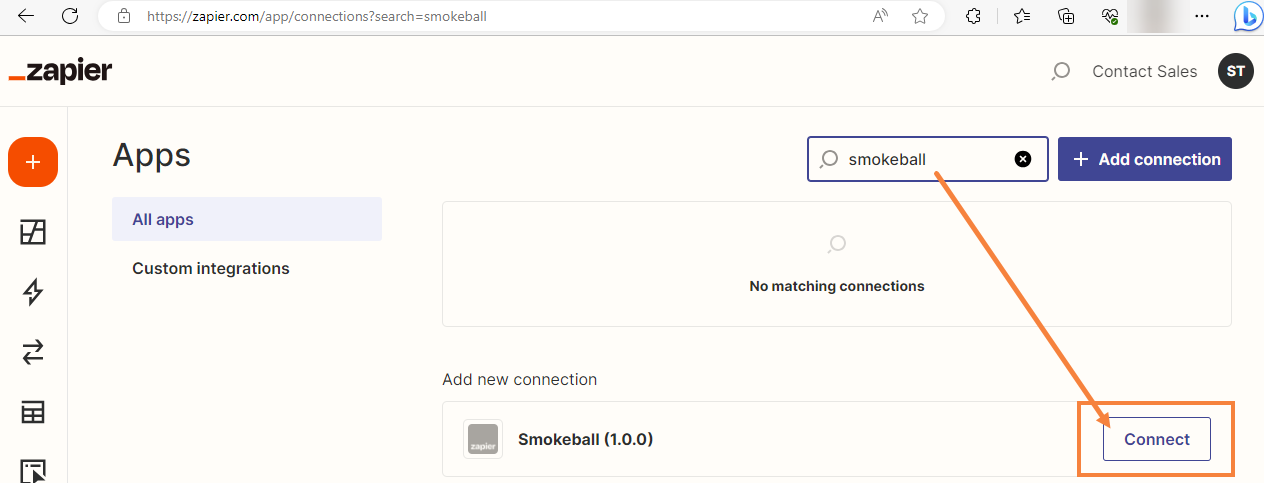This screenshot has width=1264, height=483.
Task: Go to Zapier home logo
Action: tap(60, 71)
